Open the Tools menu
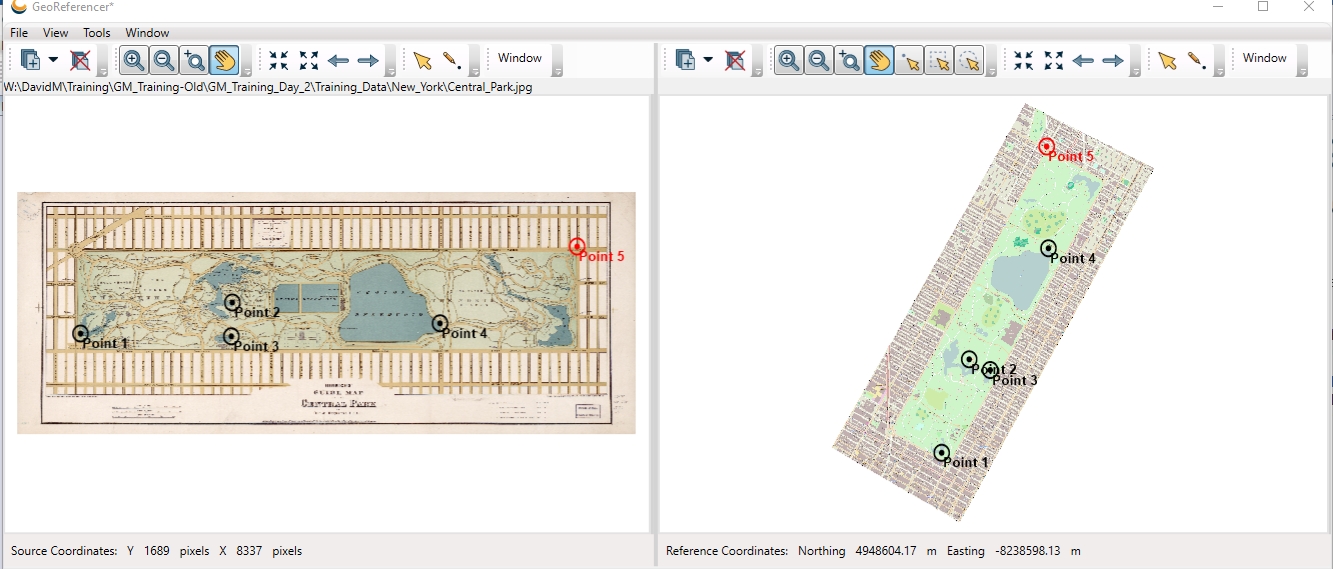 click(x=97, y=33)
